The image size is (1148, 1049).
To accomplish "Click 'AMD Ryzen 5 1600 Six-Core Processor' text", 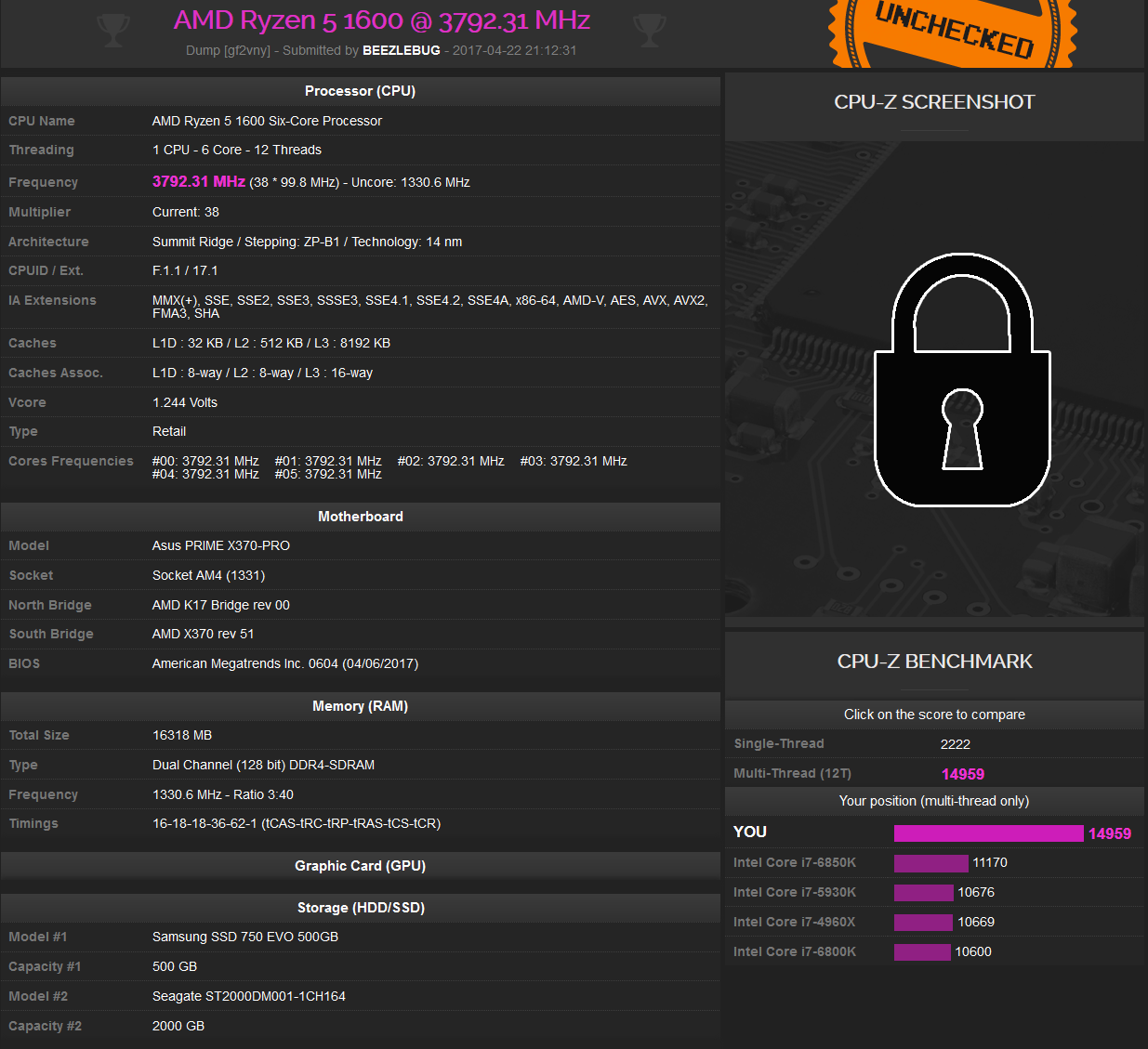I will click(x=267, y=121).
